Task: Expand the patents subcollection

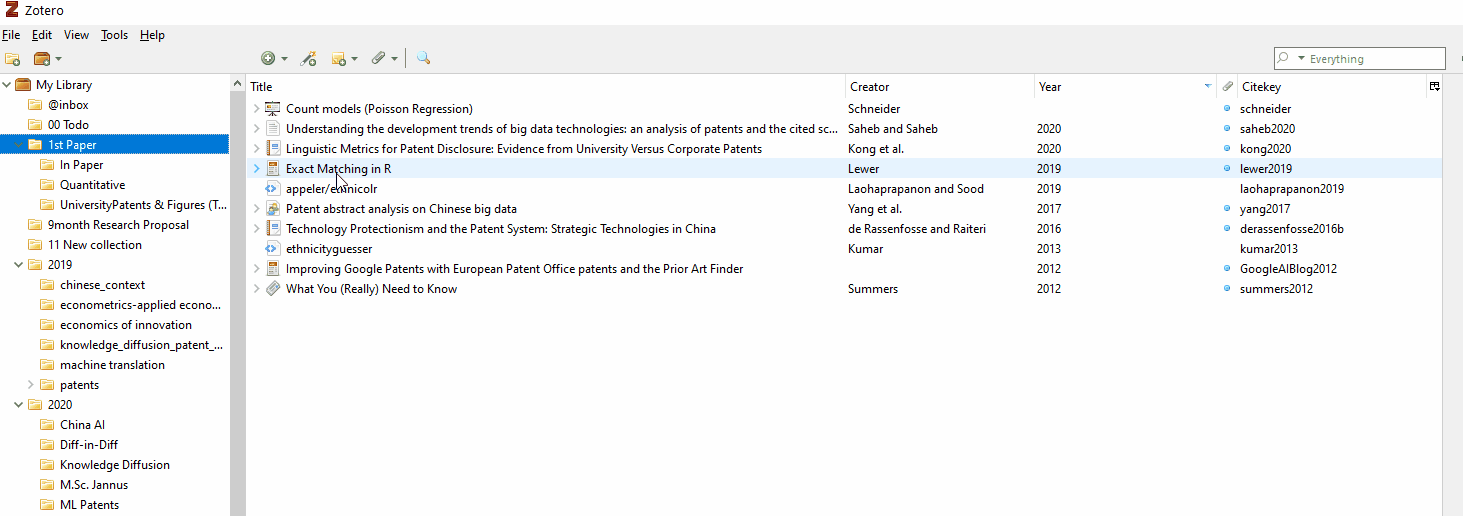Action: (31, 385)
